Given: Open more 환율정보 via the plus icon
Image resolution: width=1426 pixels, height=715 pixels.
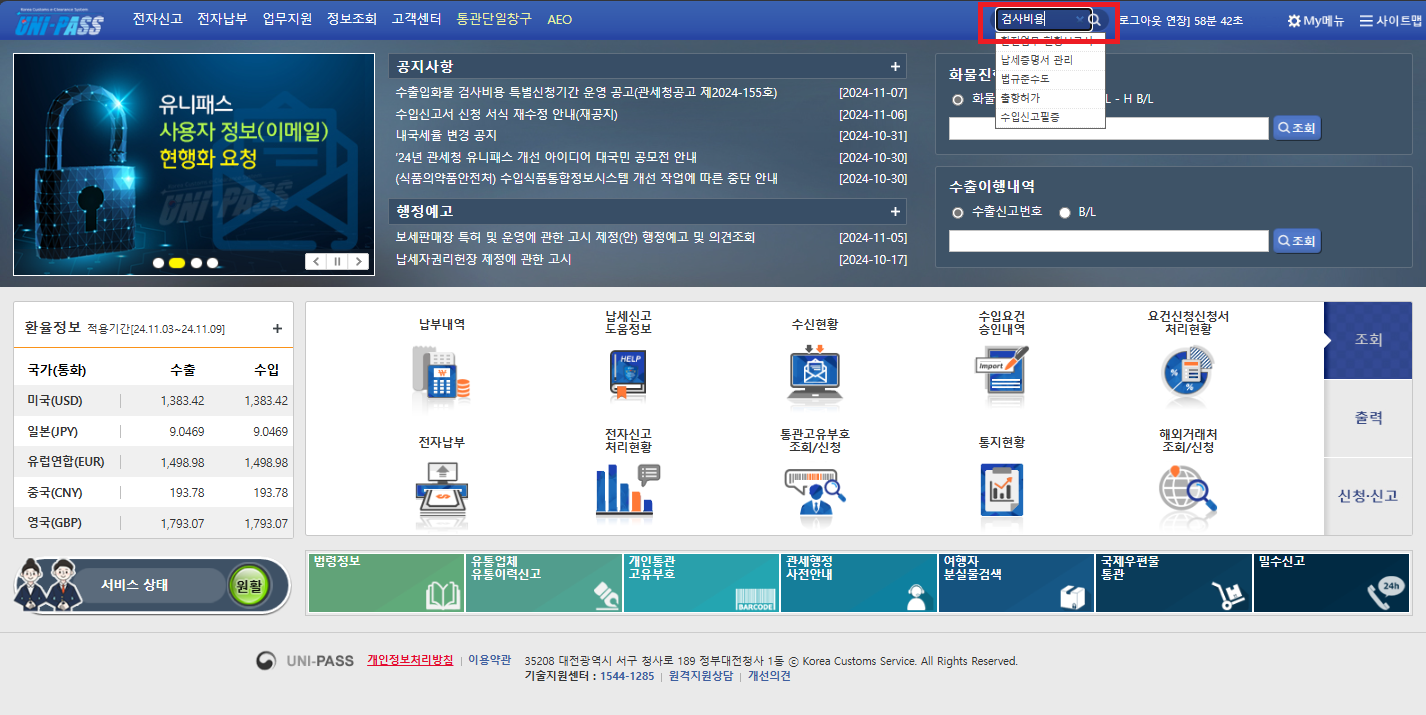Looking at the screenshot, I should (277, 328).
